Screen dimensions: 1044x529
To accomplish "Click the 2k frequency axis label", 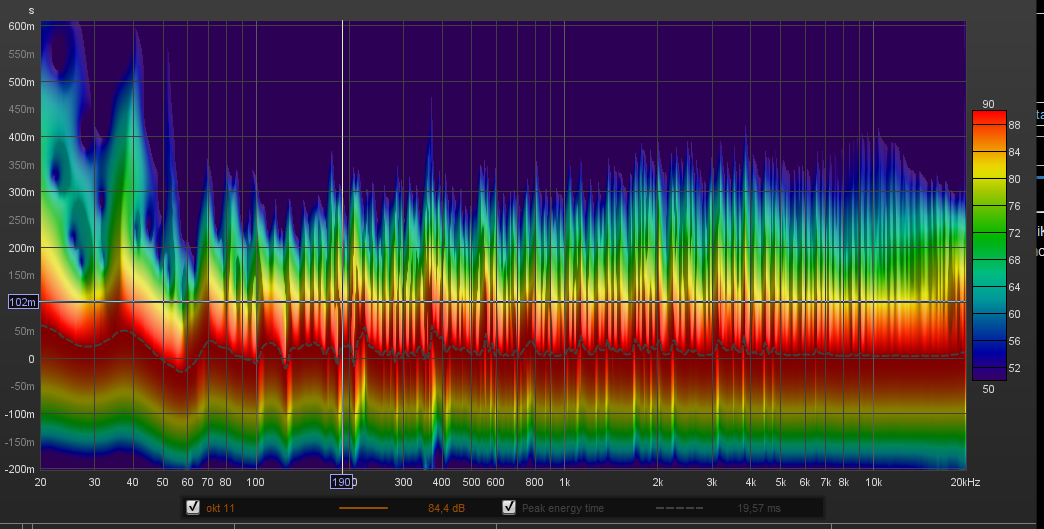I will point(658,482).
